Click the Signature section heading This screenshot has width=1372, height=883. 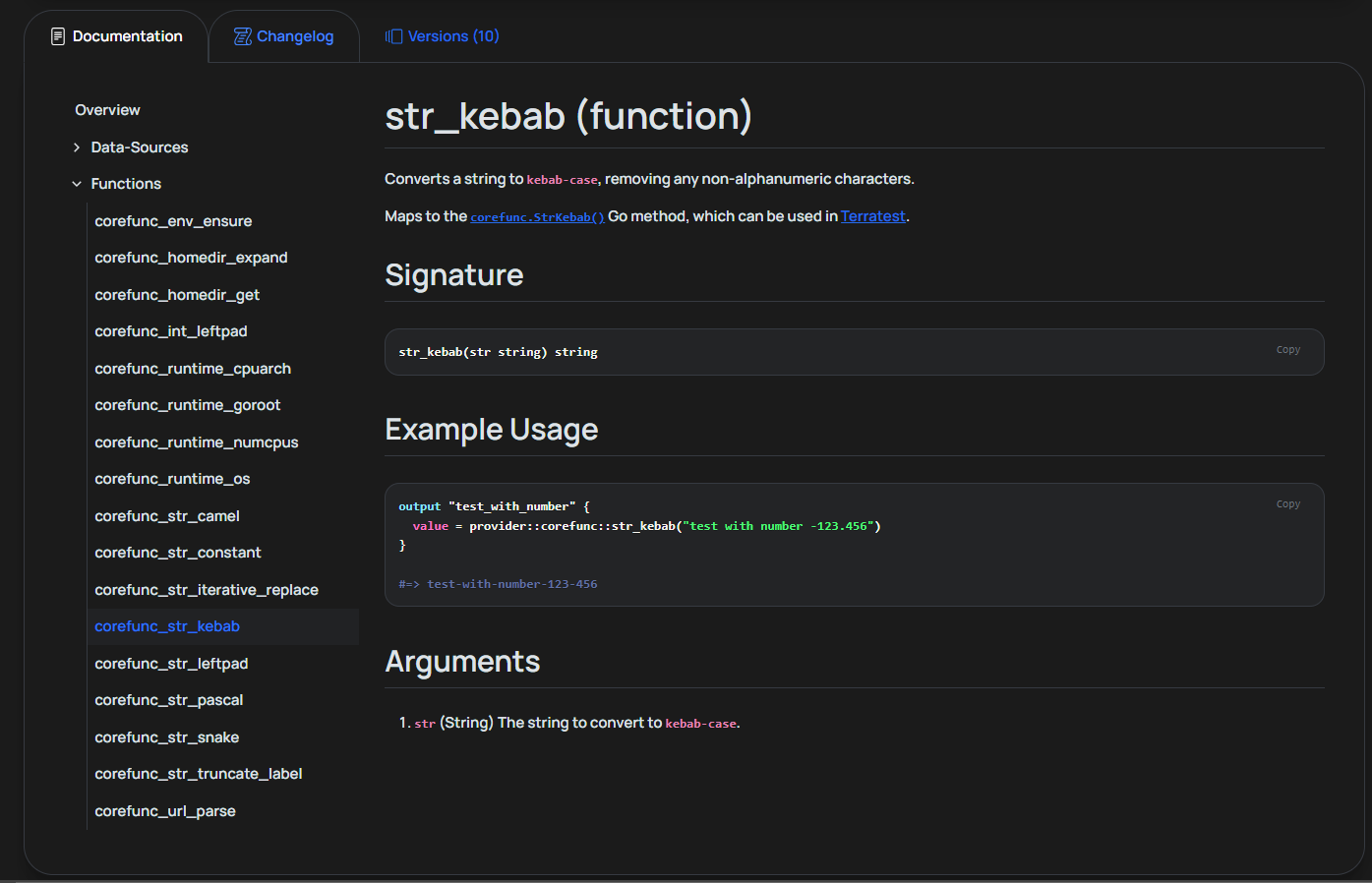click(x=454, y=275)
